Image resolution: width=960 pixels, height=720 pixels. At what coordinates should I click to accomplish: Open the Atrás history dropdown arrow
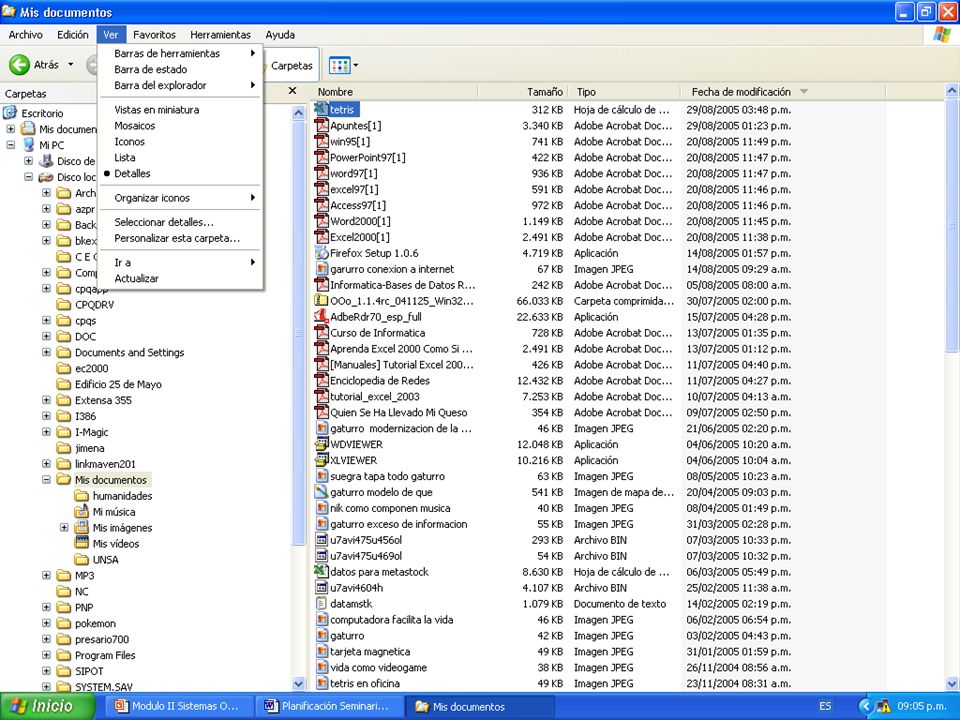(70, 64)
